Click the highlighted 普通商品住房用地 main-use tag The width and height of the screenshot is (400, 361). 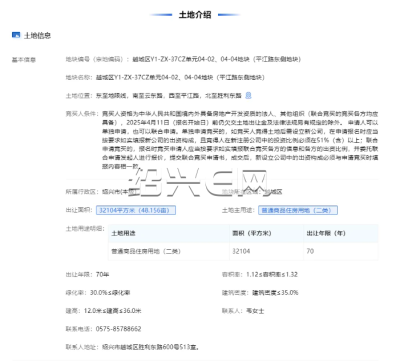point(298,210)
